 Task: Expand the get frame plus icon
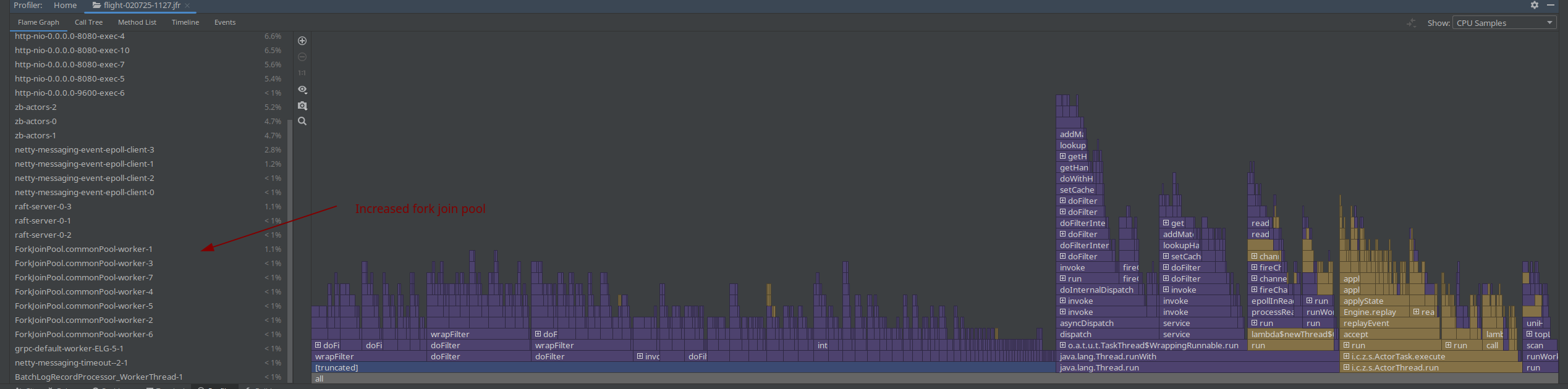click(x=1166, y=223)
